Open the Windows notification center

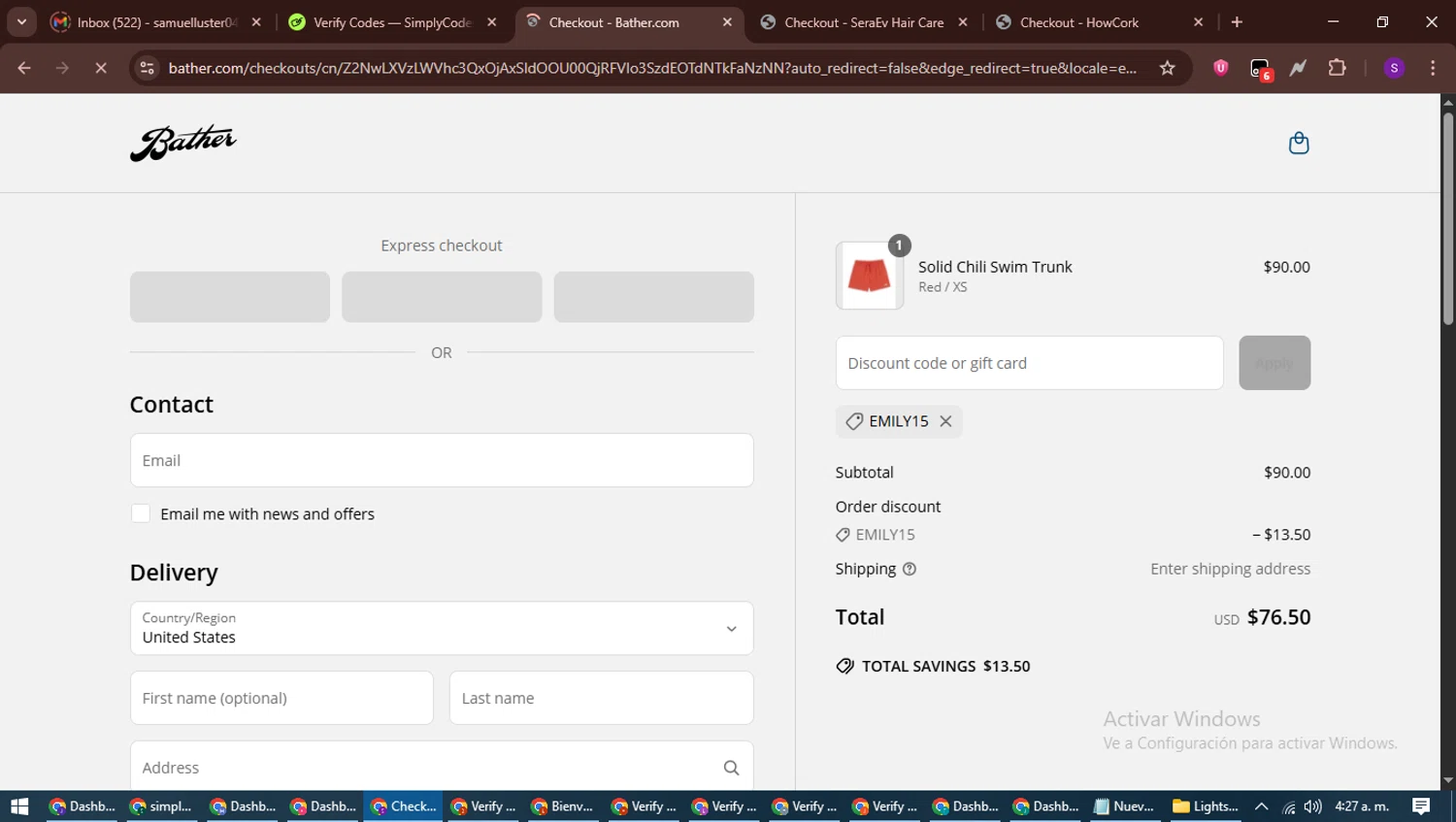pos(1421,806)
